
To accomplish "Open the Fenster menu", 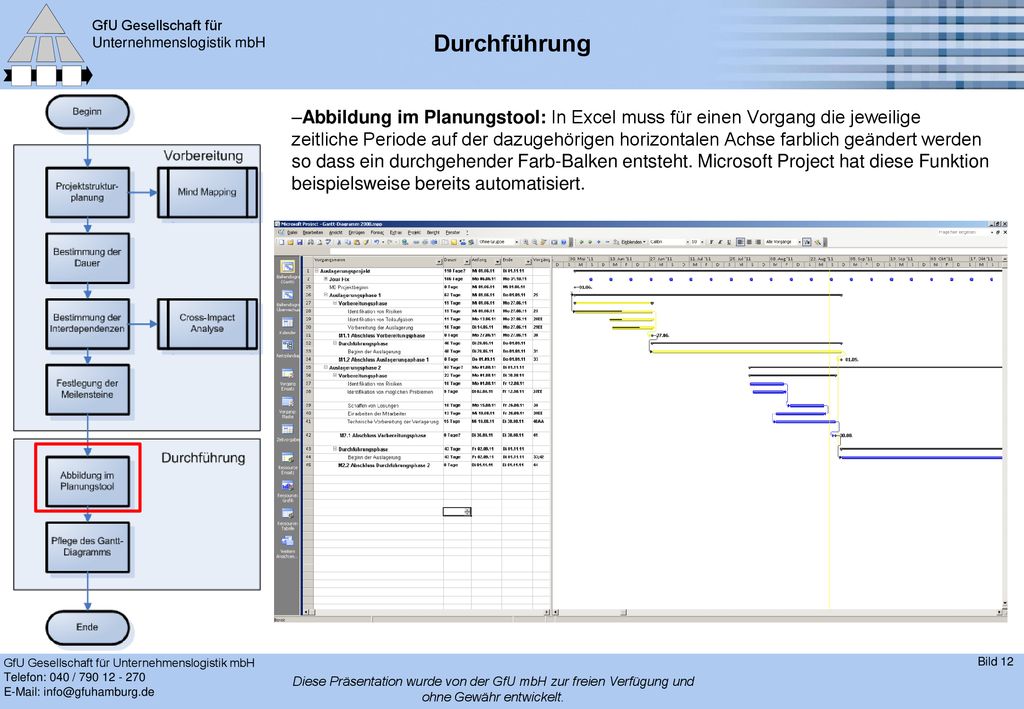I will tap(453, 232).
